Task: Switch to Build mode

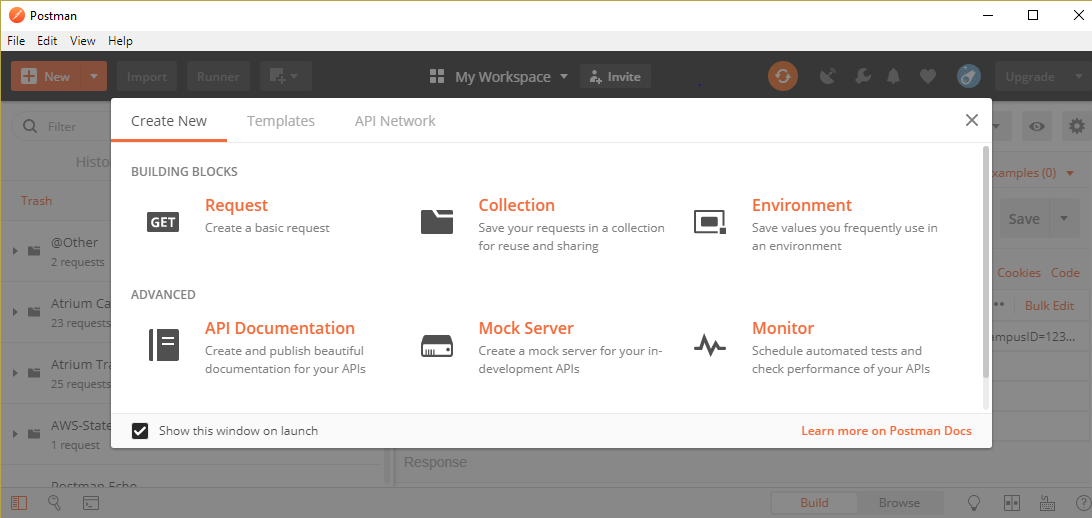Action: [x=814, y=503]
